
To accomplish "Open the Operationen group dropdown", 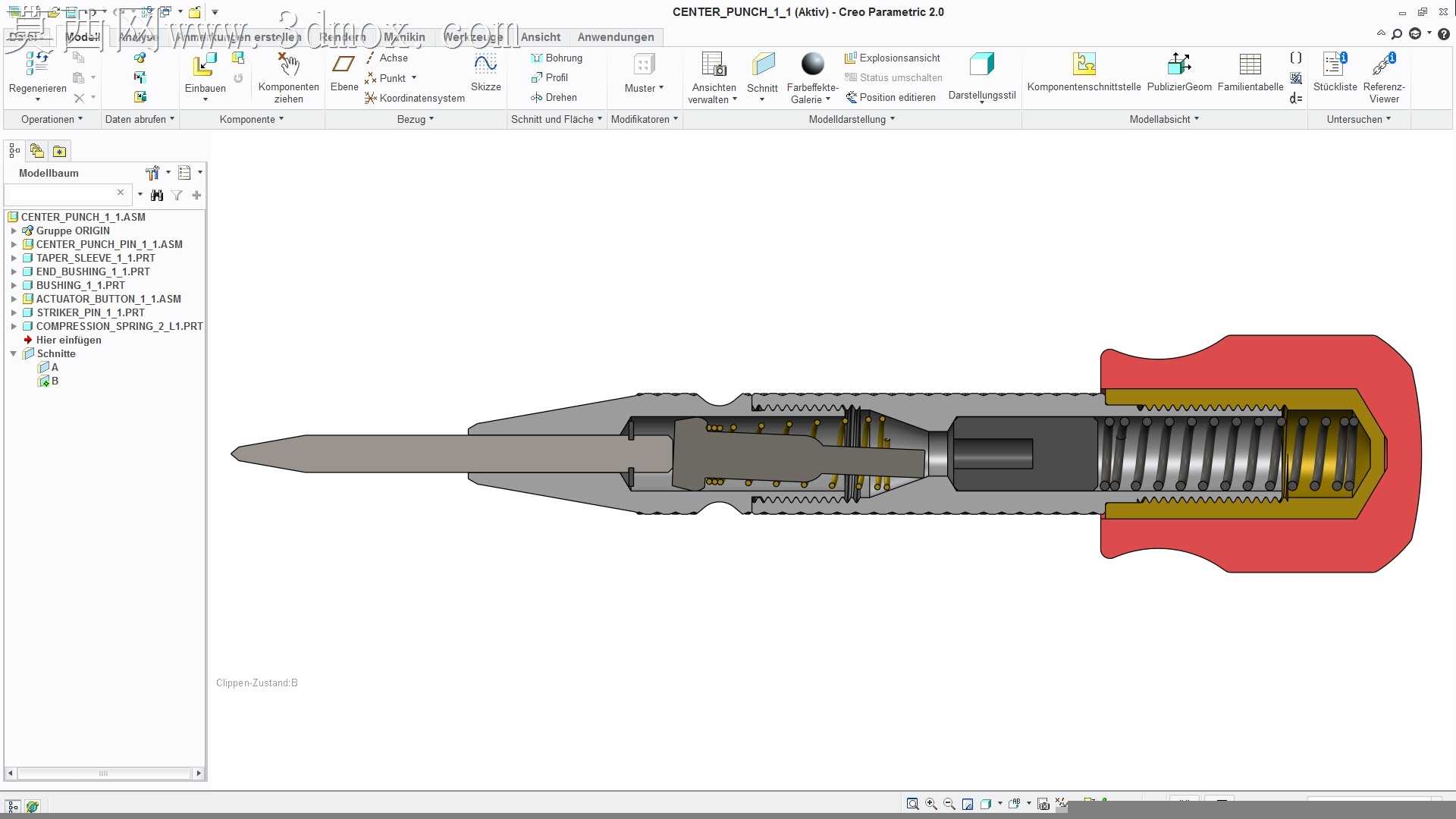I will pos(52,119).
